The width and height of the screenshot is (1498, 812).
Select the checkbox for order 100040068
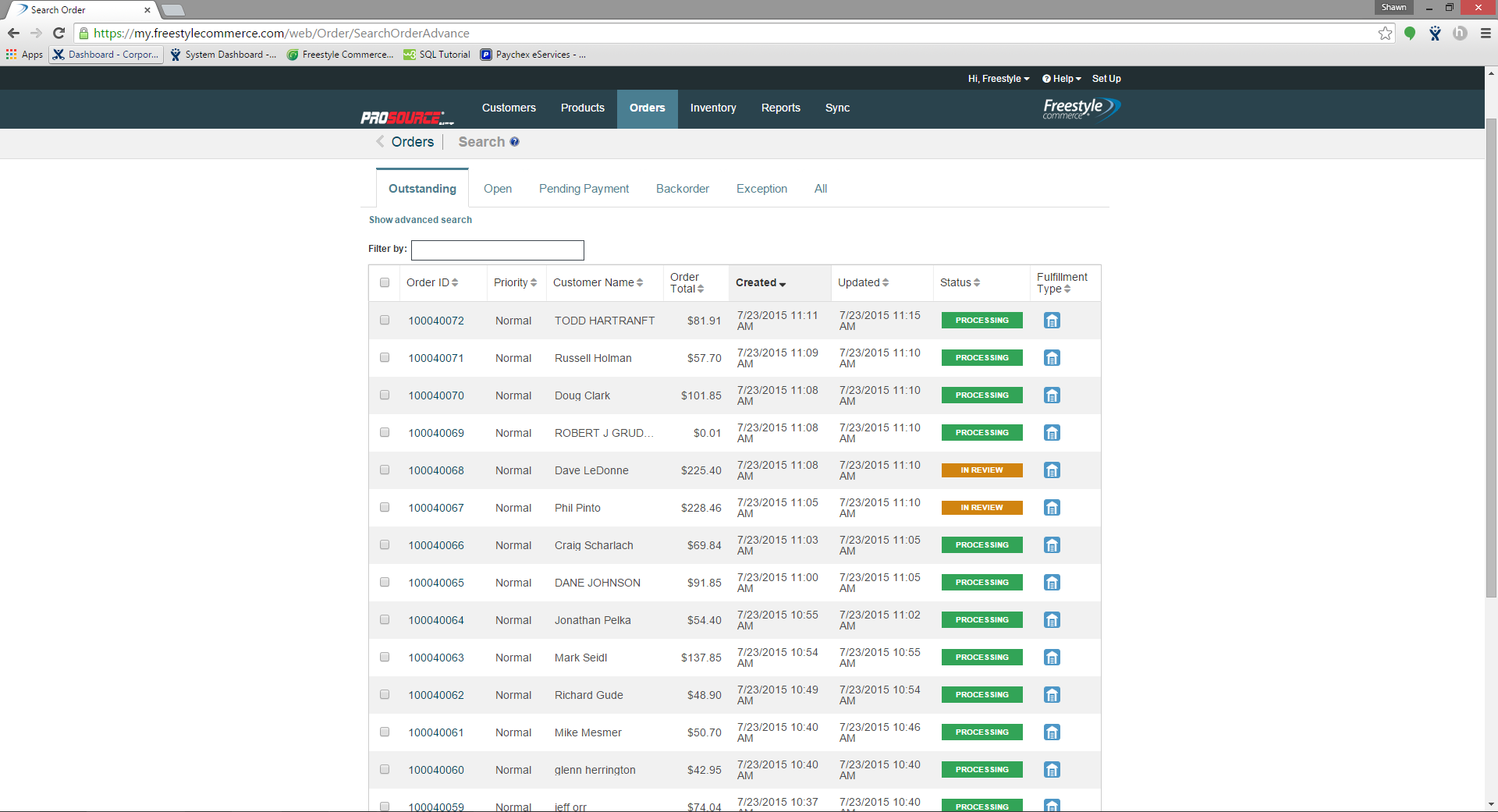[x=384, y=470]
